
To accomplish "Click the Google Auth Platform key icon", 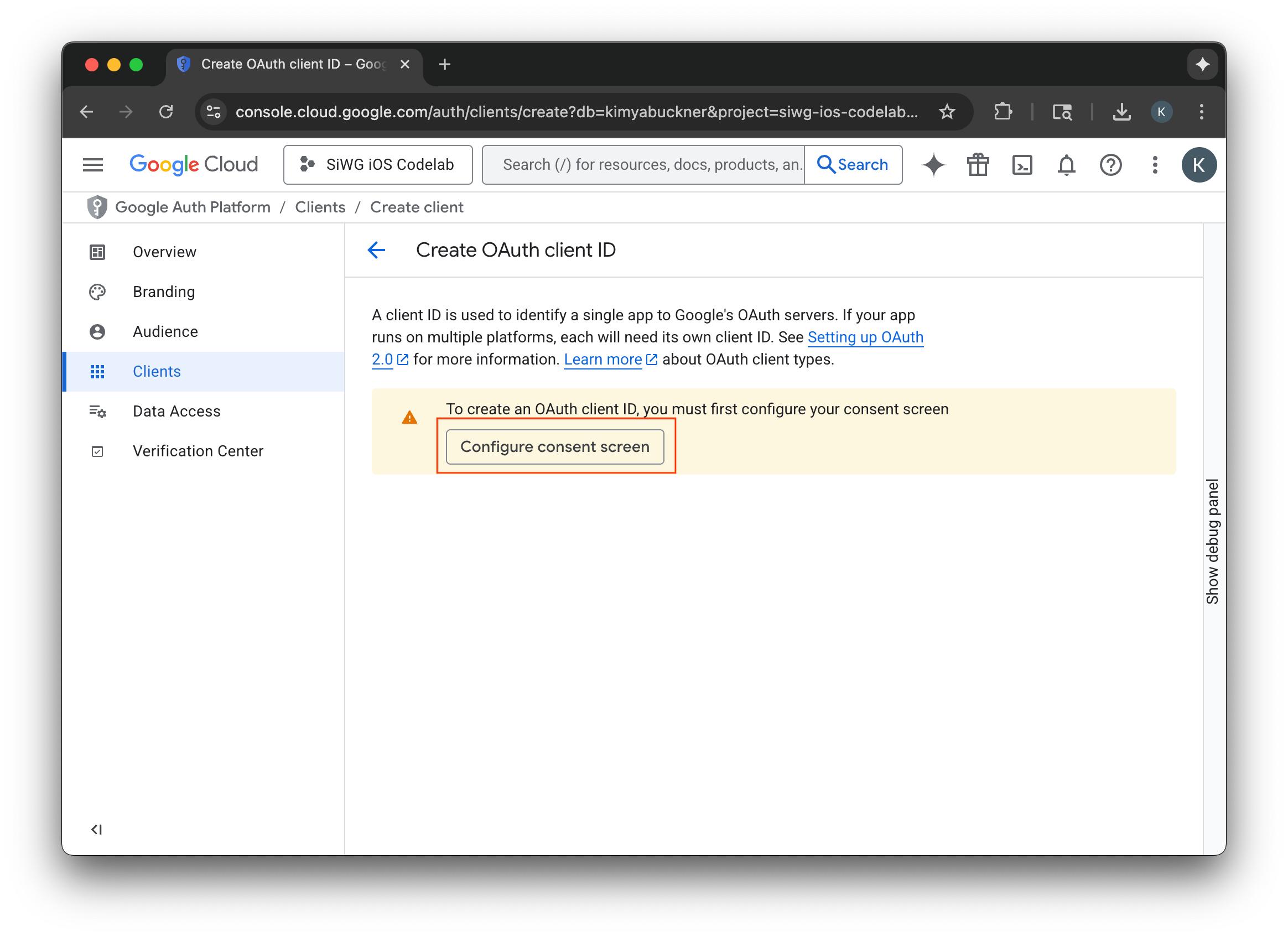I will pos(97,207).
